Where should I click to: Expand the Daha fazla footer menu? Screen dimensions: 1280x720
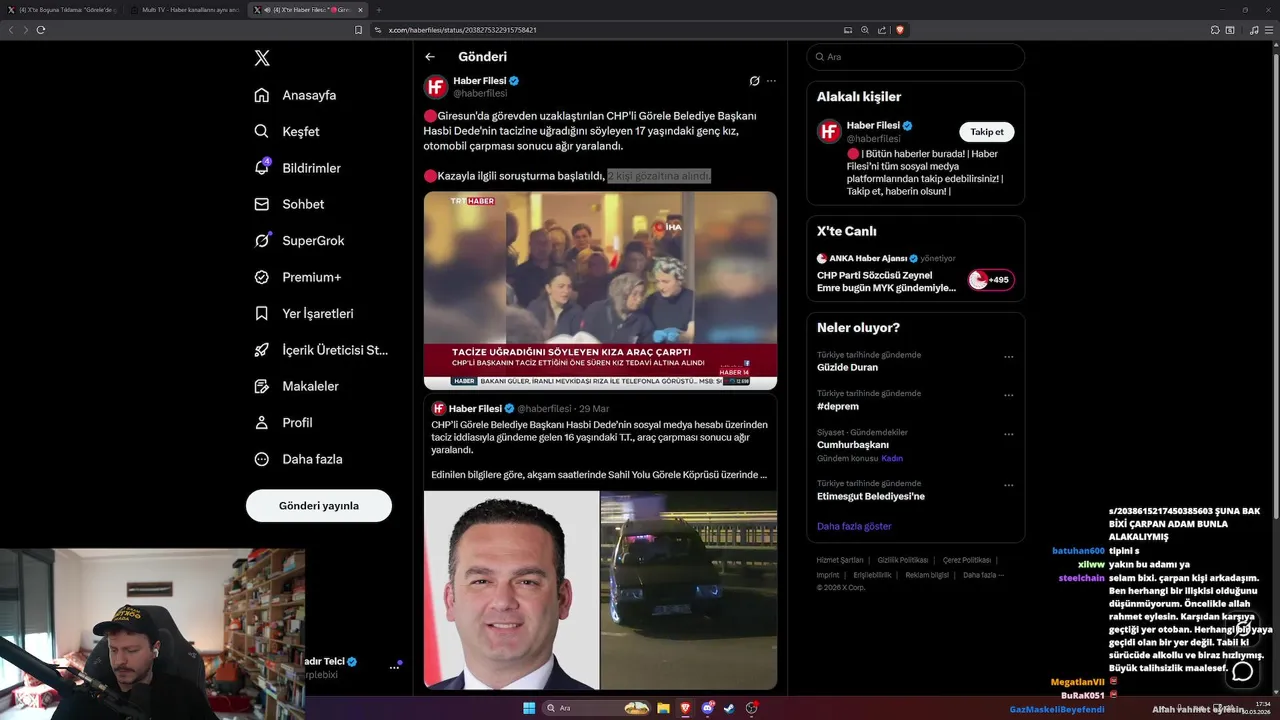click(x=983, y=575)
